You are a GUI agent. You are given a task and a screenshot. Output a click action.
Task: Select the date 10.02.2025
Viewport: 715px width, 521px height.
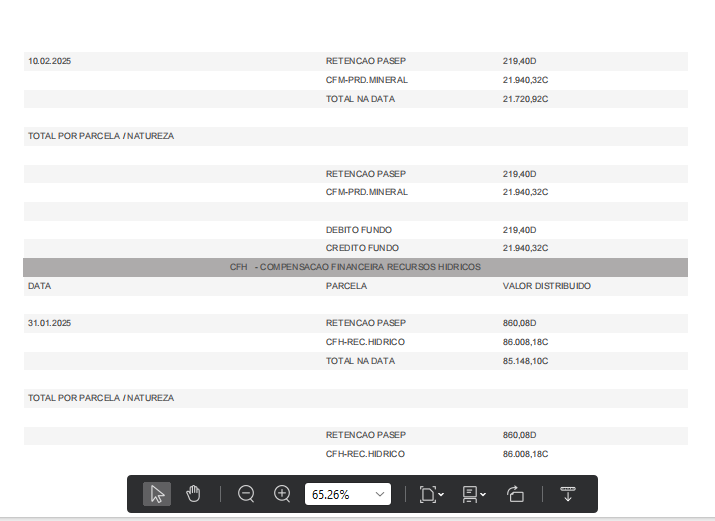tap(49, 61)
